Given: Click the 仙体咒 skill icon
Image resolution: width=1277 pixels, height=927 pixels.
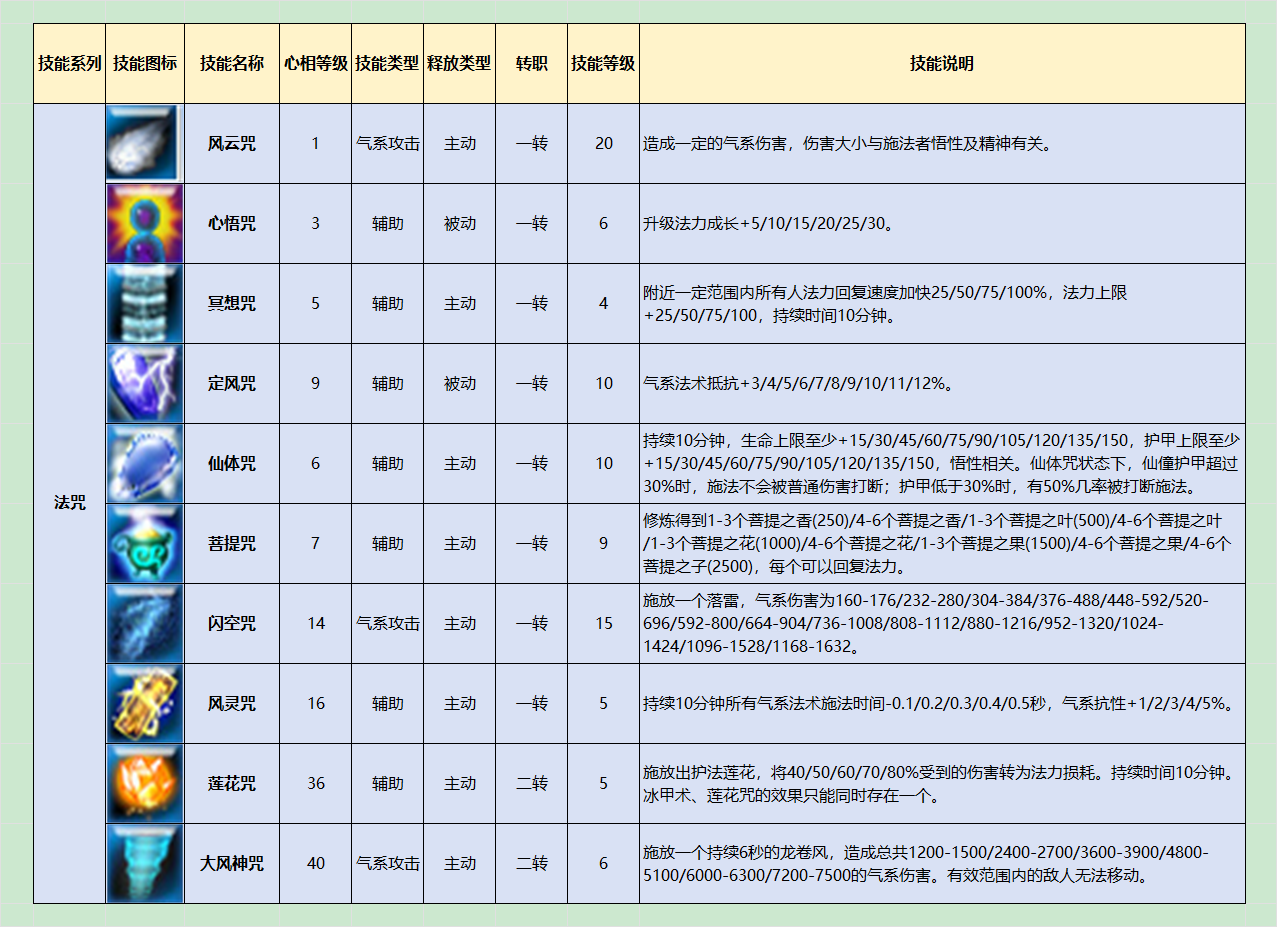Looking at the screenshot, I should coord(143,463).
